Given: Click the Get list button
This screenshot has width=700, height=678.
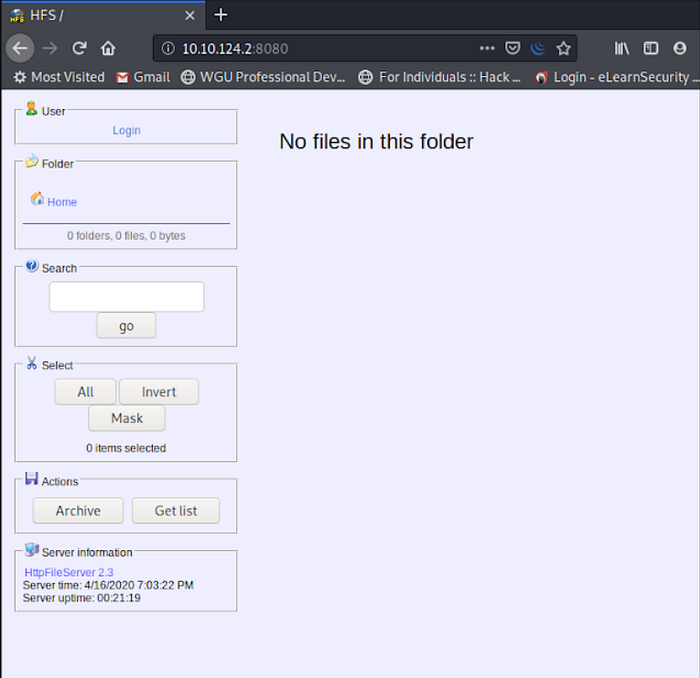Looking at the screenshot, I should click(x=176, y=511).
